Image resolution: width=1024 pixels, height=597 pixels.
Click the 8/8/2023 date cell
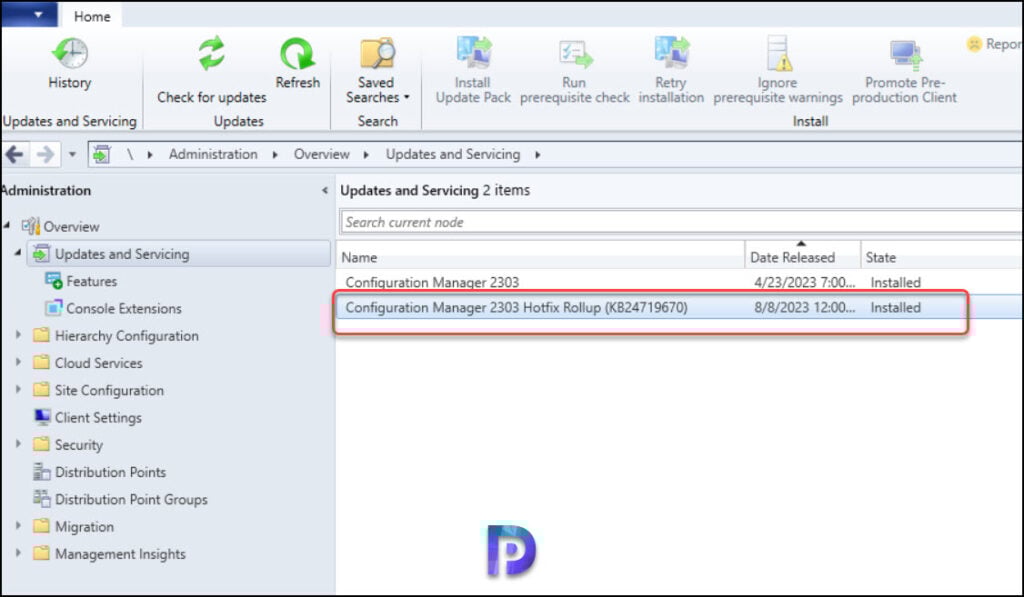pyautogui.click(x=805, y=308)
